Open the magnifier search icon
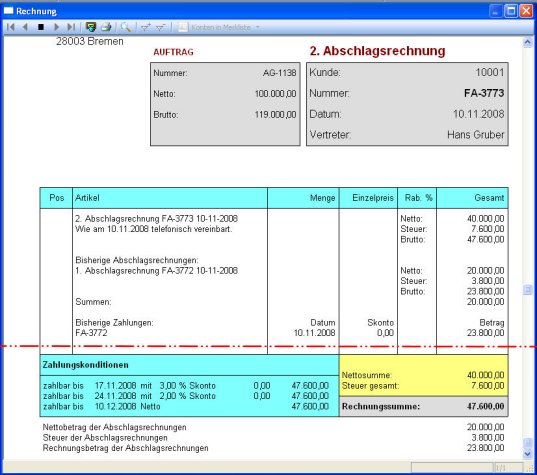This screenshot has height=475, width=537. coord(126,27)
